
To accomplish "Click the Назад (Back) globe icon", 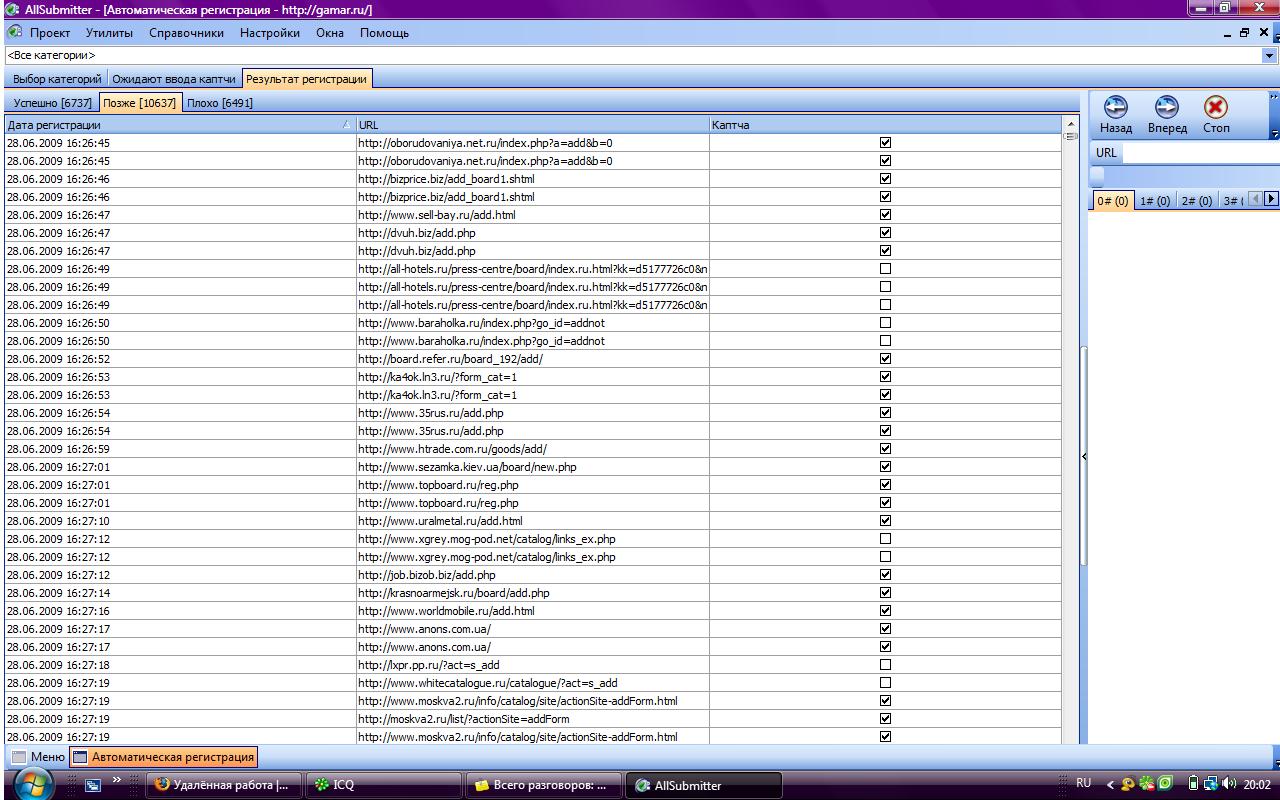I will [1115, 108].
